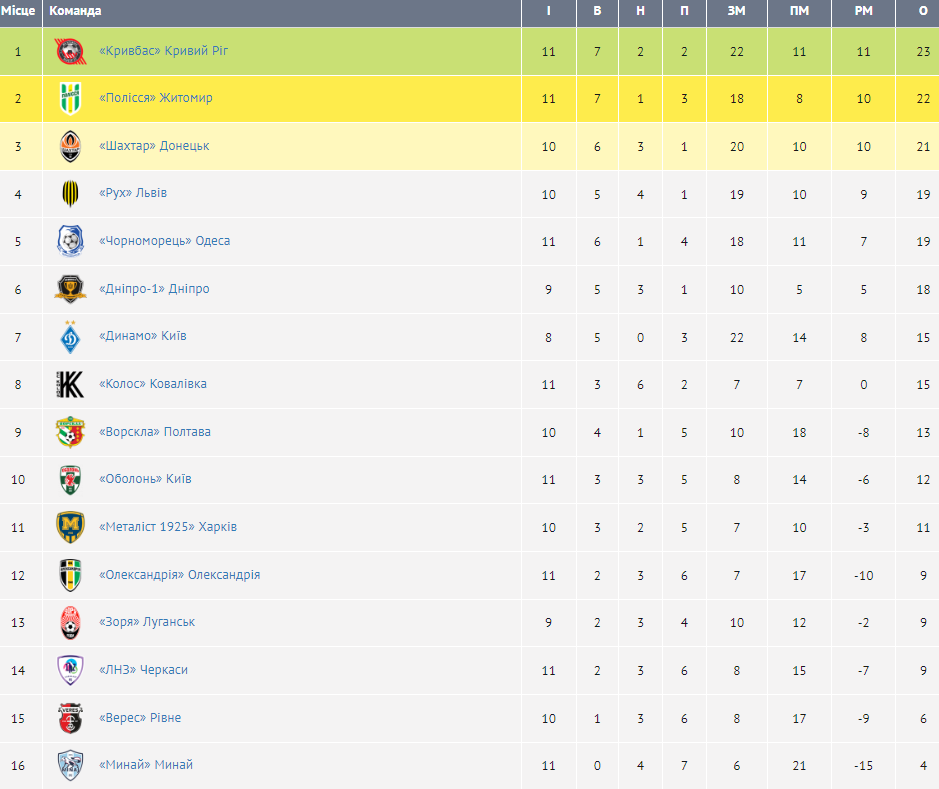The width and height of the screenshot is (939, 789).
Task: Open the «ЛНЗ» Черкаси team link
Action: [x=144, y=670]
